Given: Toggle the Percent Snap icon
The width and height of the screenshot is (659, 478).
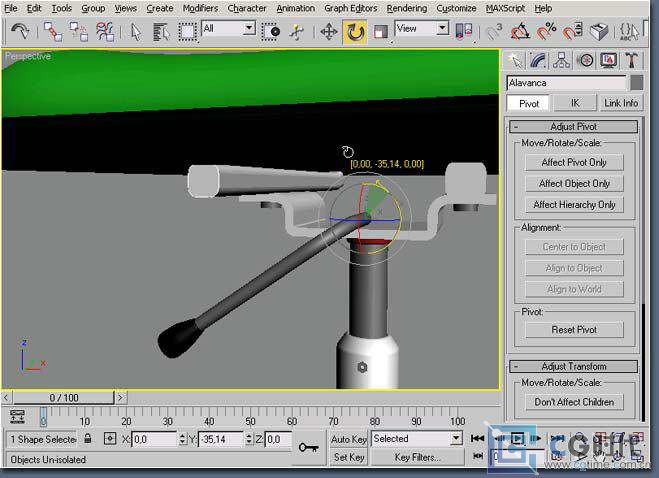Looking at the screenshot, I should (x=546, y=32).
